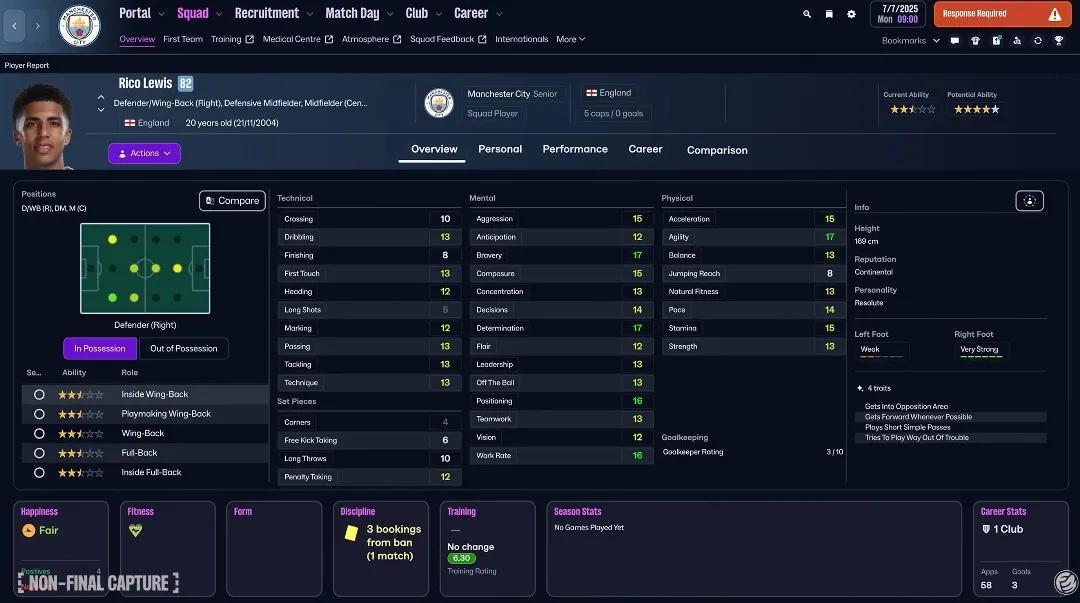Switch to the Performance tab
Screen dimensions: 1080x603
575,149
